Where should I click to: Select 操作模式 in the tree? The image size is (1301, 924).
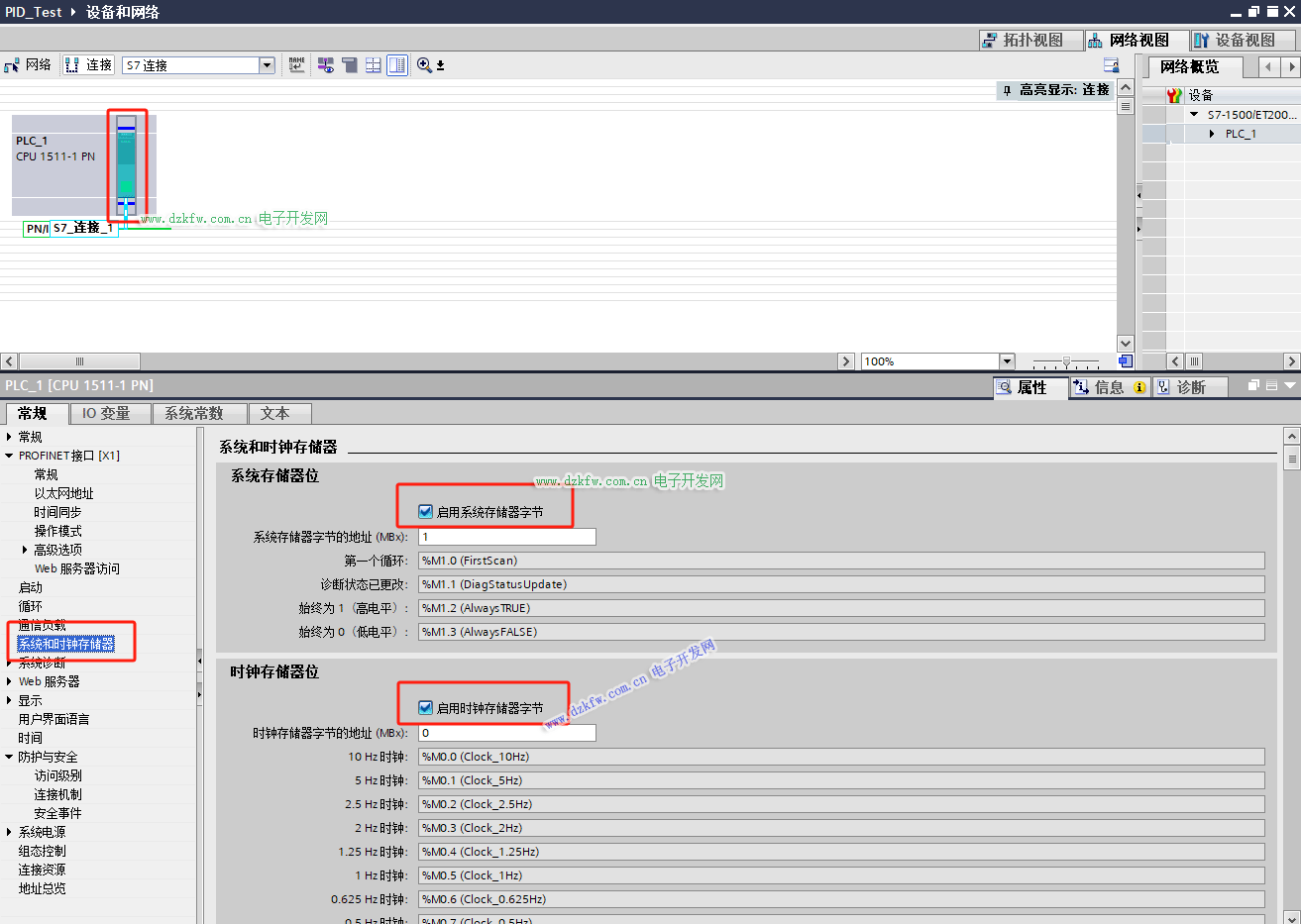click(x=57, y=531)
